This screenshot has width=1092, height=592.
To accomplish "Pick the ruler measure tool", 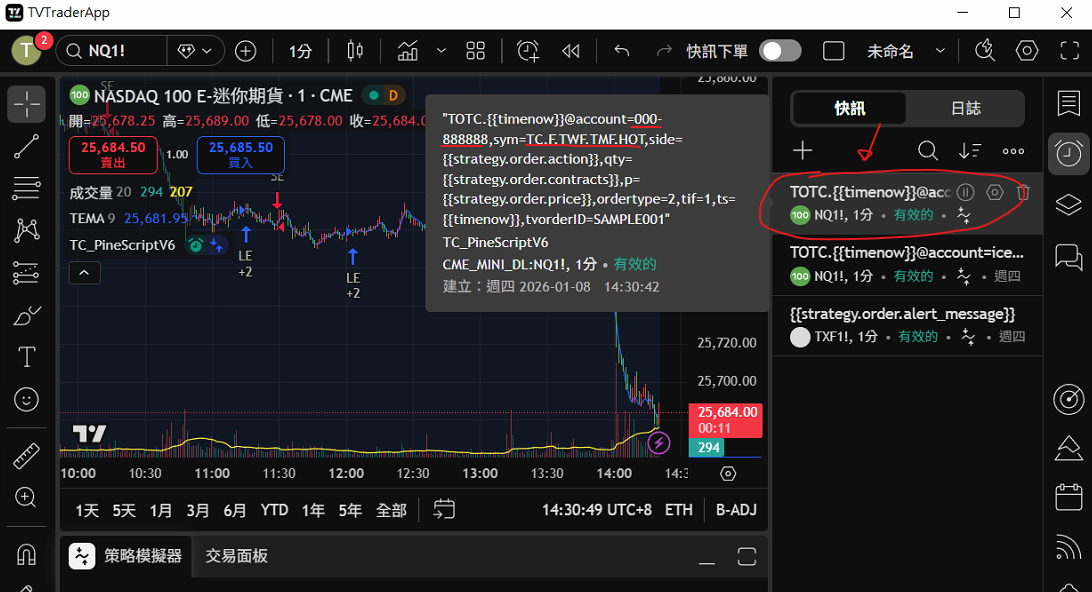I will point(27,455).
